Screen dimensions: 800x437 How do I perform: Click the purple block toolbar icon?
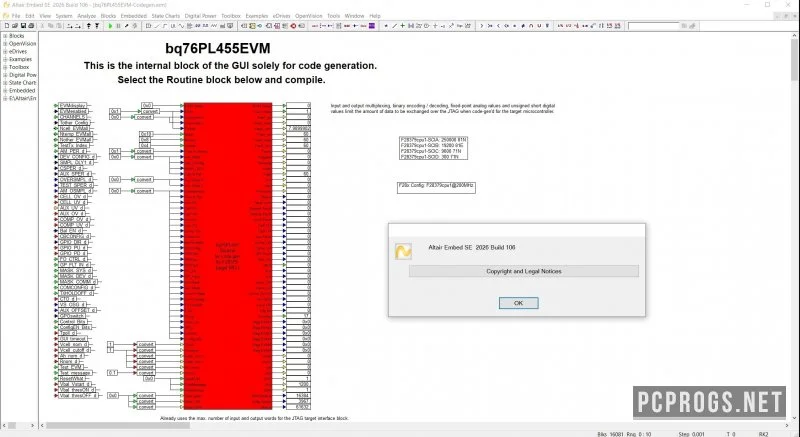pyautogui.click(x=372, y=25)
